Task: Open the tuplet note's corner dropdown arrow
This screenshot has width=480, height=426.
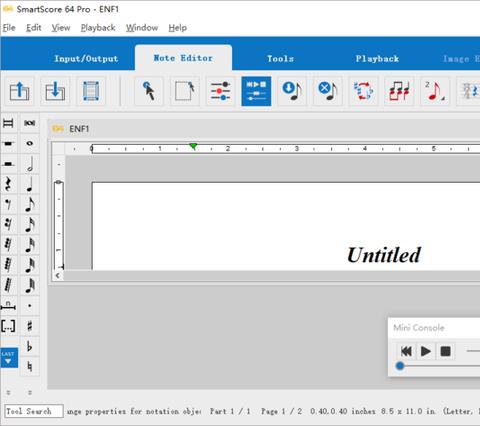Action: pos(443,99)
